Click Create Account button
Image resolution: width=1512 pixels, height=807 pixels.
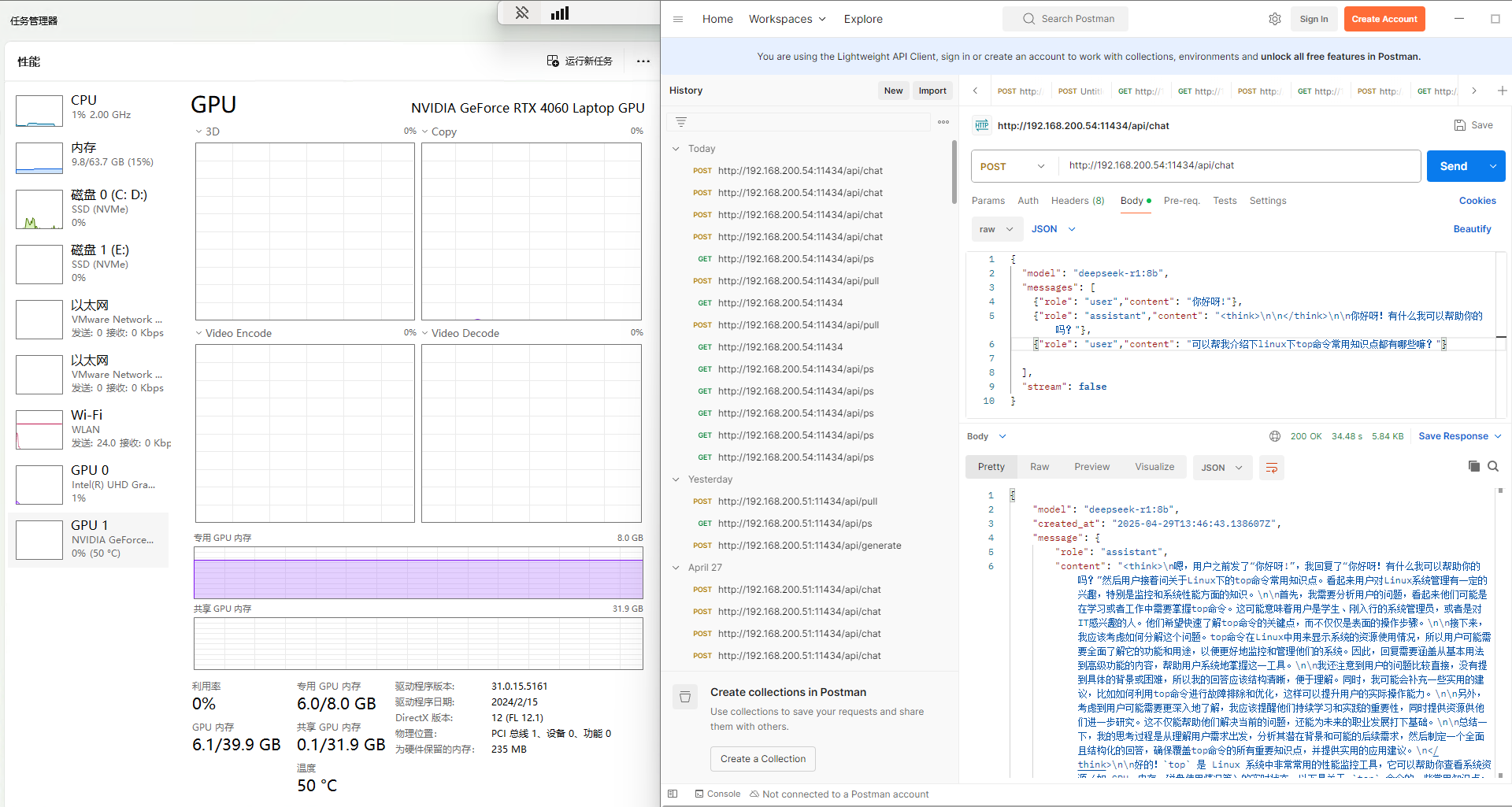coord(1384,19)
